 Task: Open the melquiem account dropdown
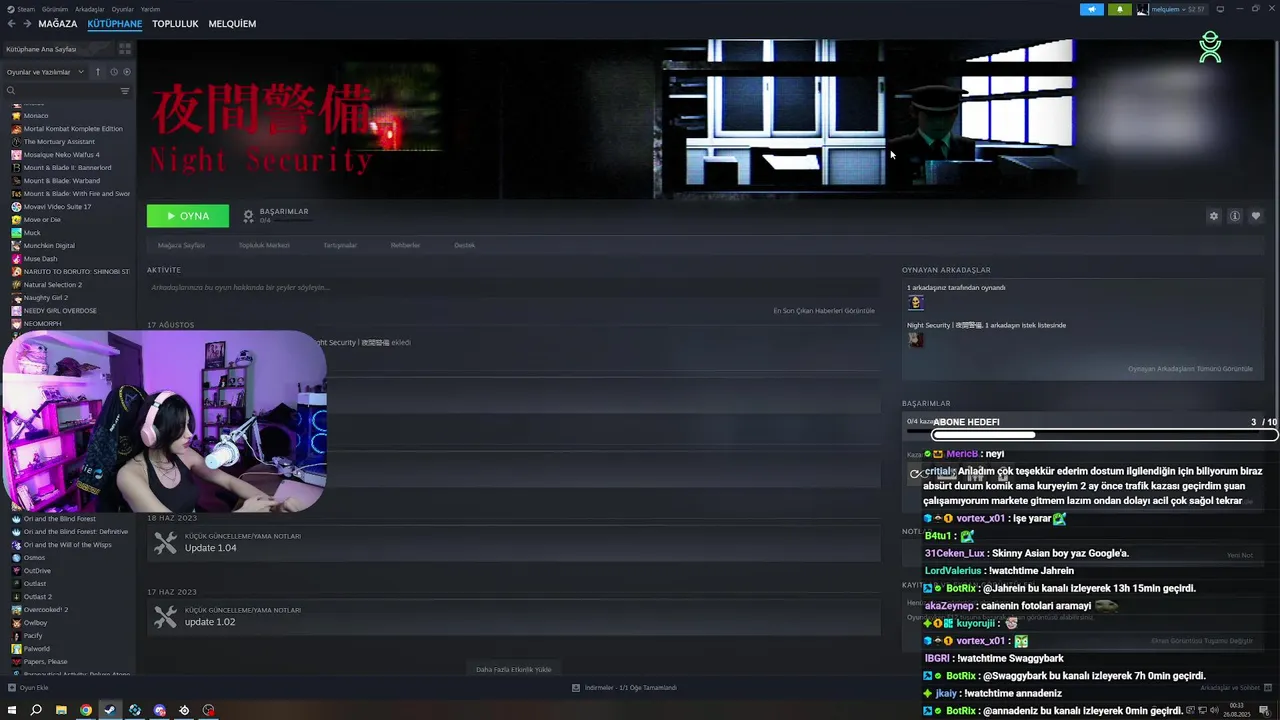[1178, 9]
